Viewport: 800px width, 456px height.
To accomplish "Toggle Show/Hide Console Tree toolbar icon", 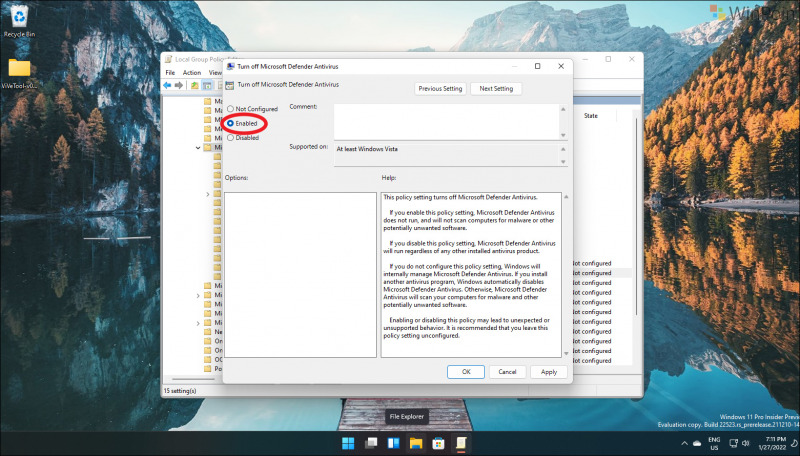I will pyautogui.click(x=207, y=85).
